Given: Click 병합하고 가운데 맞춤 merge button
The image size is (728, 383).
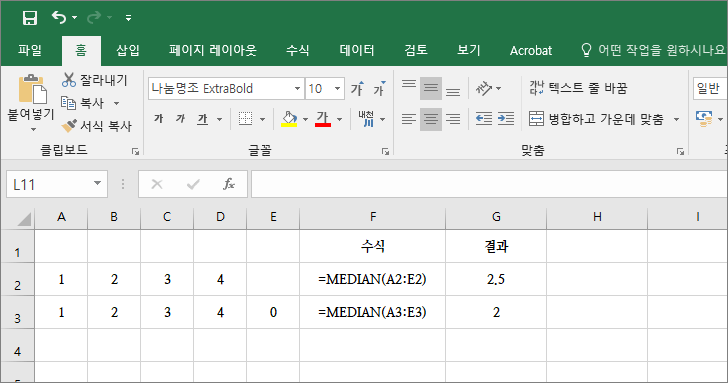Looking at the screenshot, I should tap(597, 119).
